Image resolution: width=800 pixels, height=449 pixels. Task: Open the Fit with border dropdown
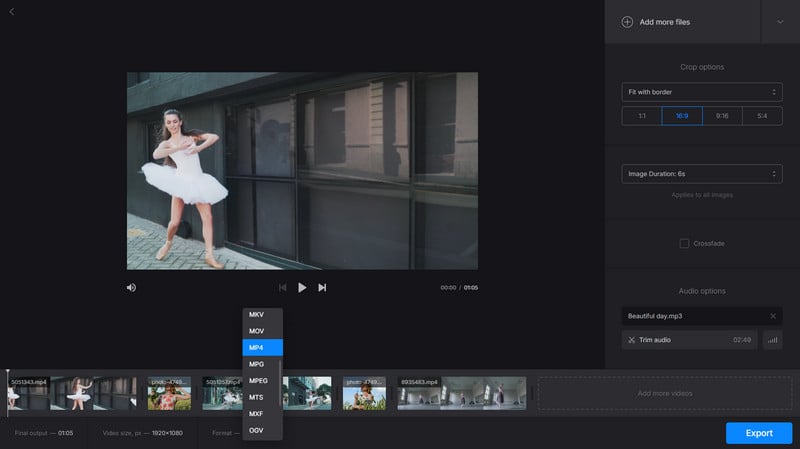tap(702, 92)
